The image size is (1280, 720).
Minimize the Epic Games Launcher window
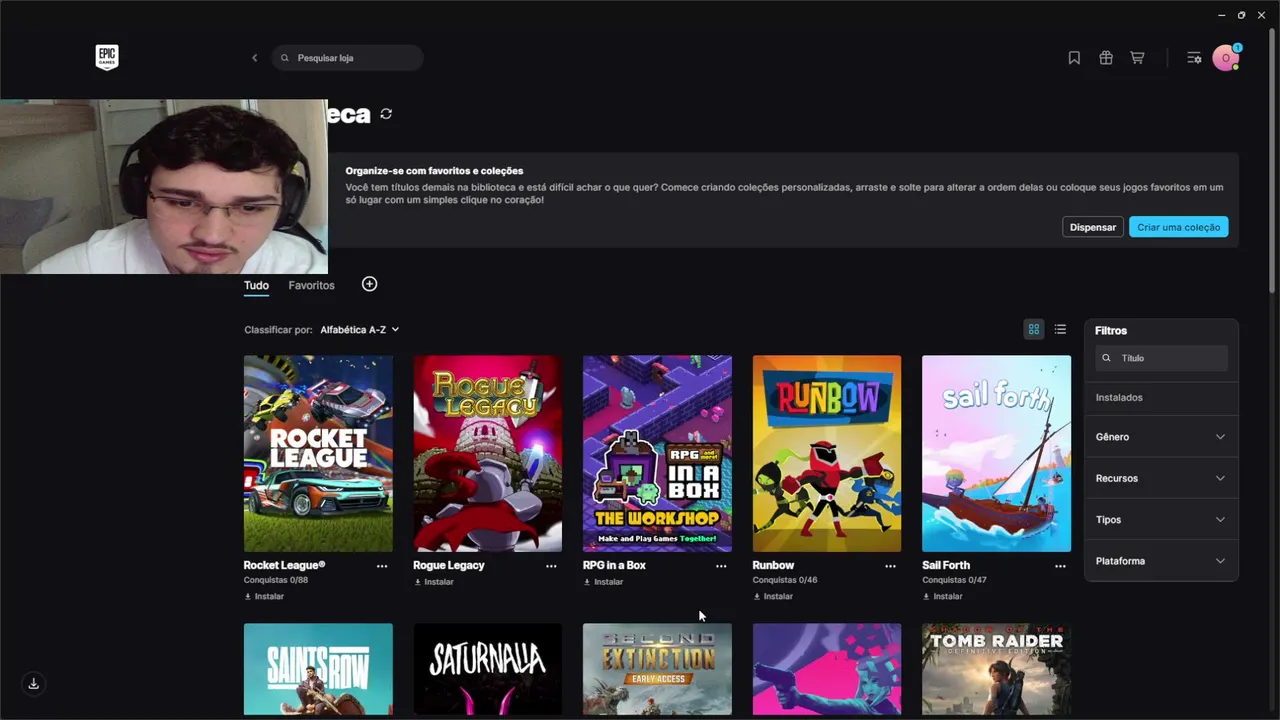[x=1222, y=15]
